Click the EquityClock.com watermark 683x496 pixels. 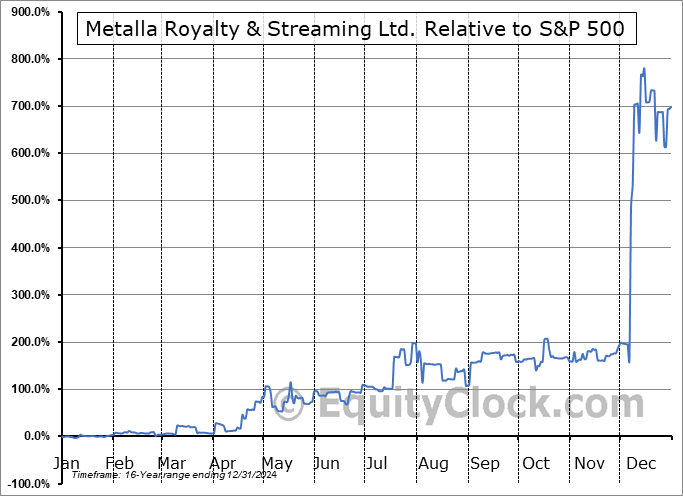tap(460, 405)
